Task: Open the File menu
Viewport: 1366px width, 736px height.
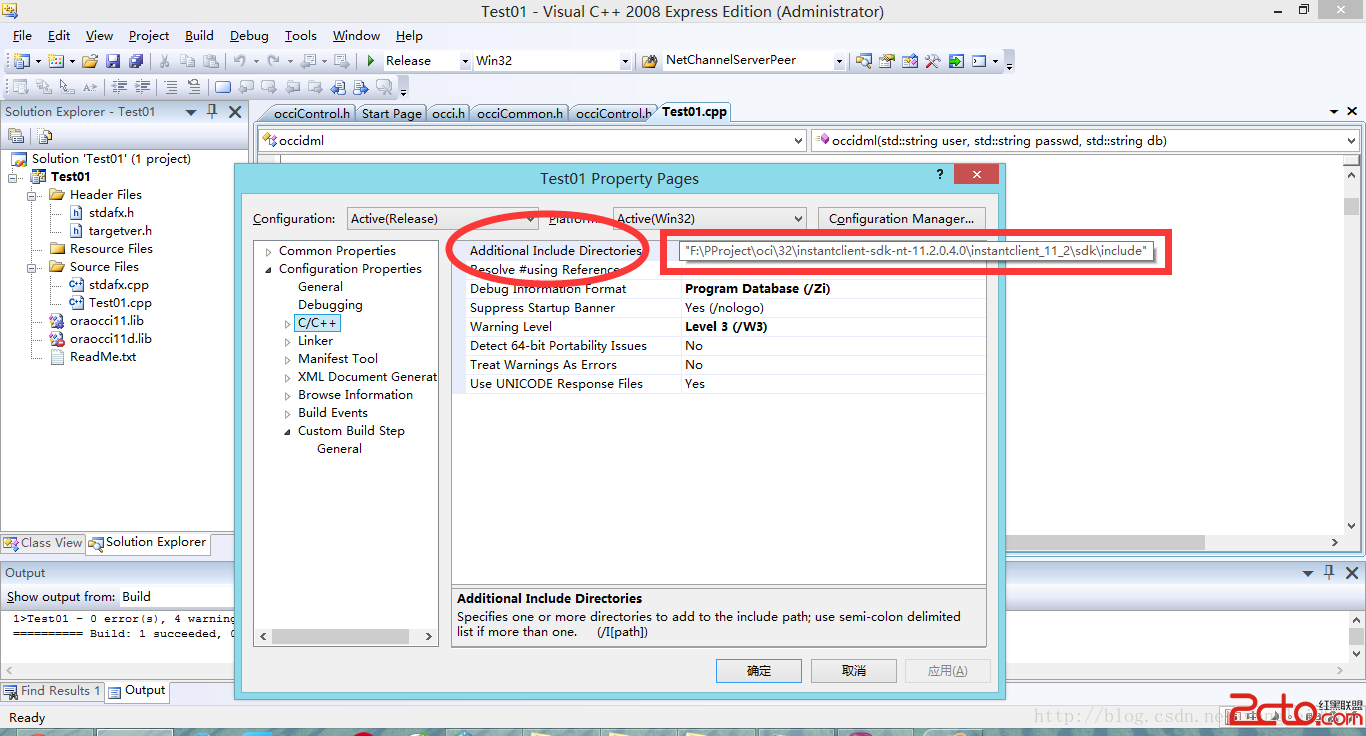Action: pyautogui.click(x=22, y=35)
